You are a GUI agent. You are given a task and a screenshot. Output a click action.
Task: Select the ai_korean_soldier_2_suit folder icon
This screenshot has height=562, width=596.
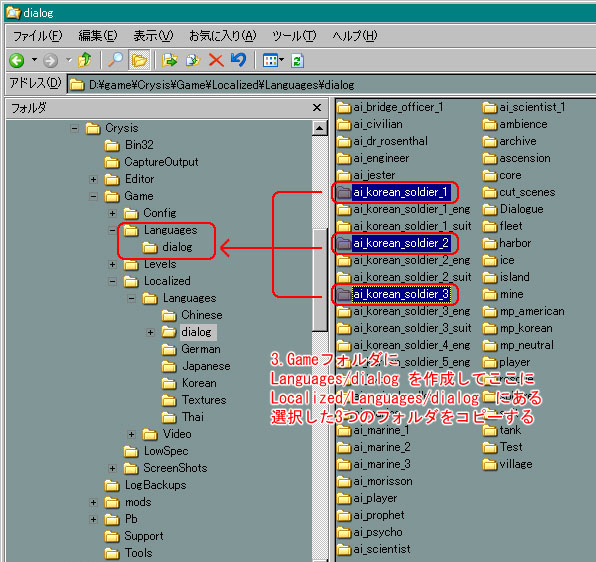pos(344,278)
